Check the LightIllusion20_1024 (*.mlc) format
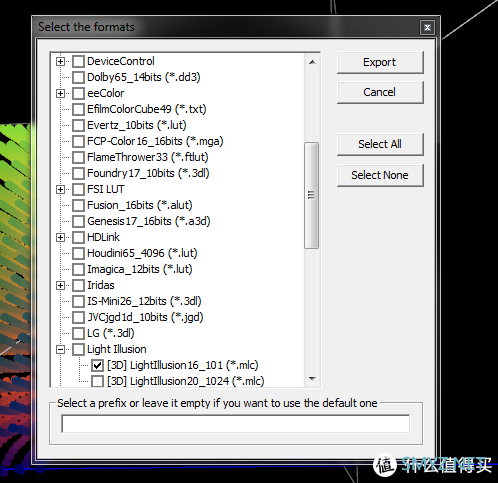 click(x=97, y=381)
